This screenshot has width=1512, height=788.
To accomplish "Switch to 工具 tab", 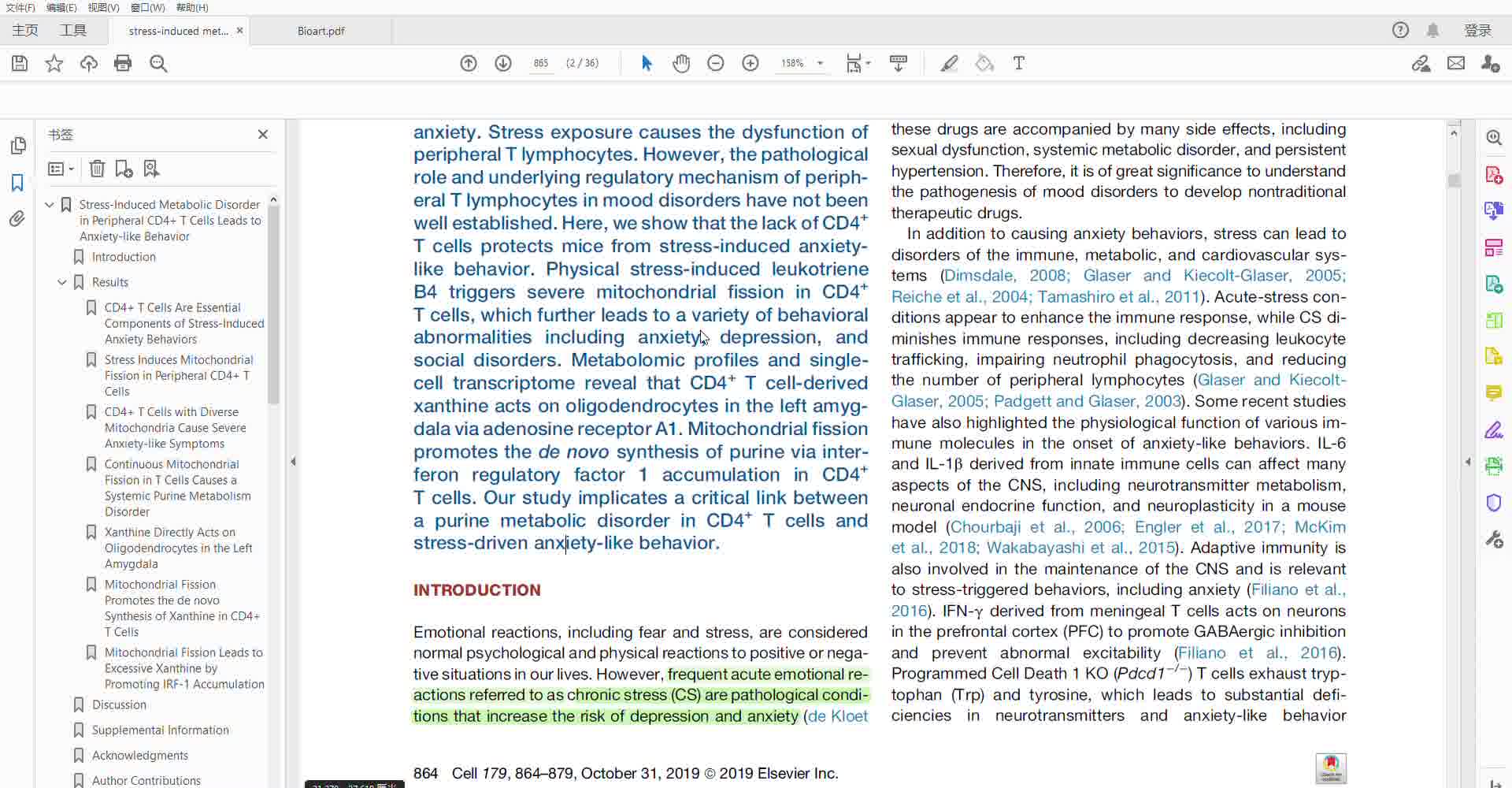I will [73, 30].
